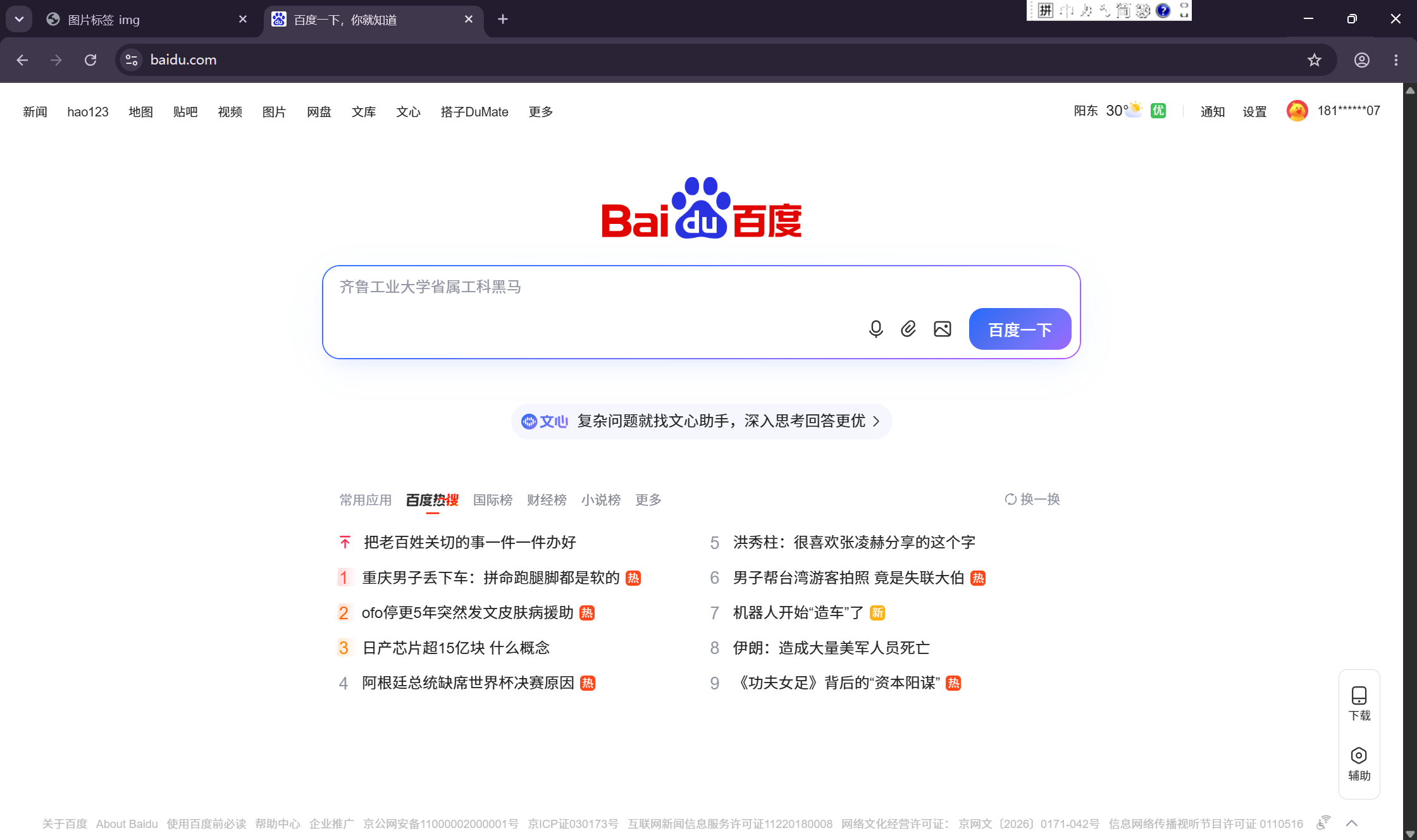
Task: Open the 图片 link
Action: 275,112
